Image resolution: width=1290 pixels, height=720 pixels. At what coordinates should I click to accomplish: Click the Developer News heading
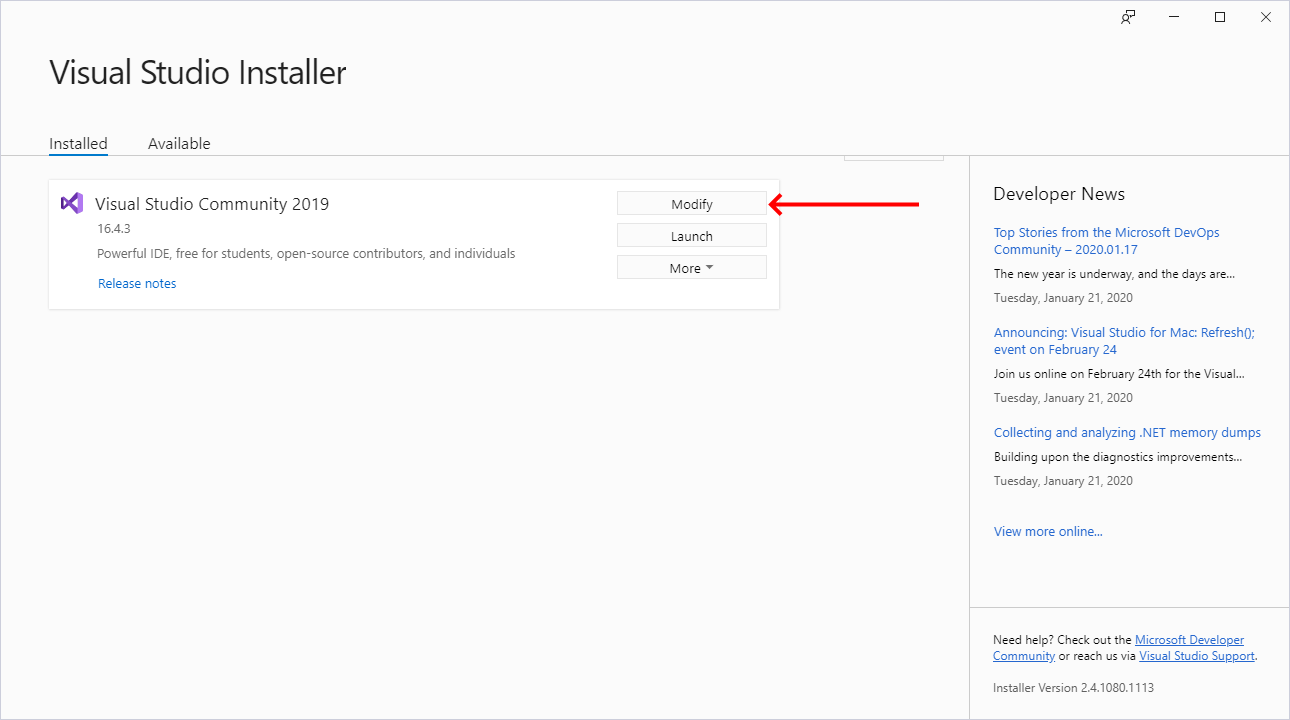(x=1059, y=194)
